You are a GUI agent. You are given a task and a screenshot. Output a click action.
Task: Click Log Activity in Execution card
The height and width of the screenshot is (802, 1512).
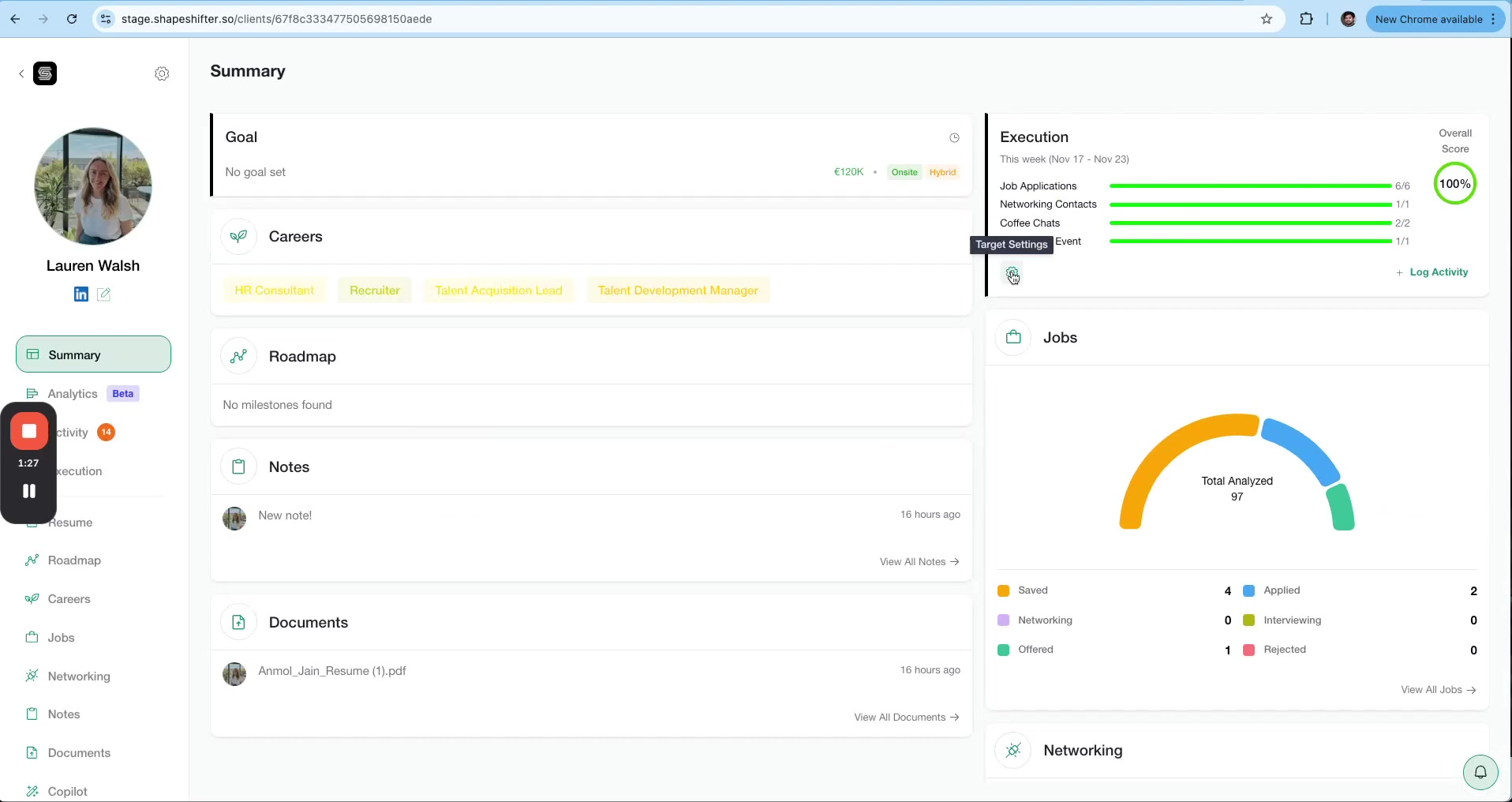(x=1432, y=272)
